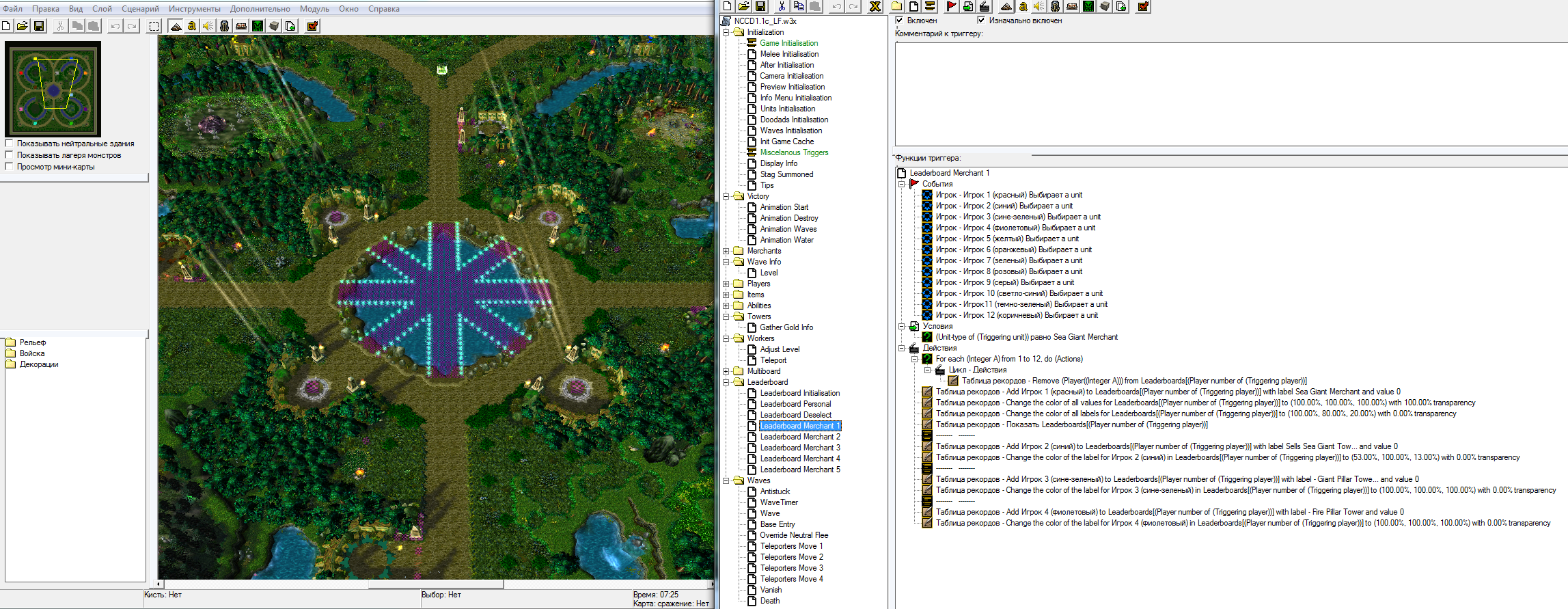Uncheck 'Изначально включен' checkbox

(x=981, y=20)
